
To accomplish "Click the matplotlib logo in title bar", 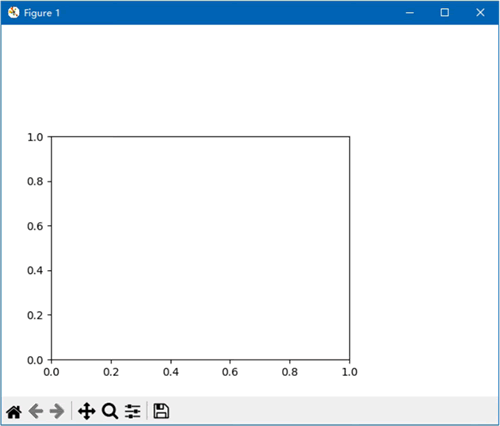I will (14, 13).
